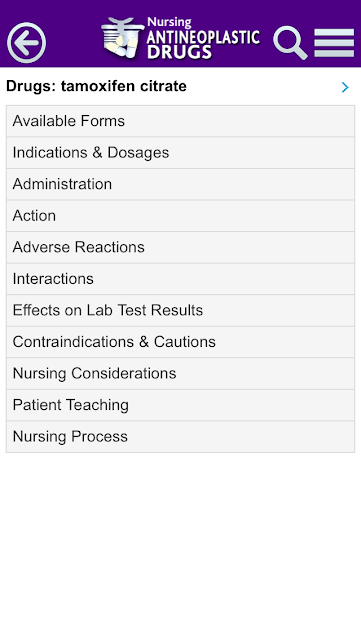Open Indications & Dosages section
The image size is (361, 640).
pos(180,153)
